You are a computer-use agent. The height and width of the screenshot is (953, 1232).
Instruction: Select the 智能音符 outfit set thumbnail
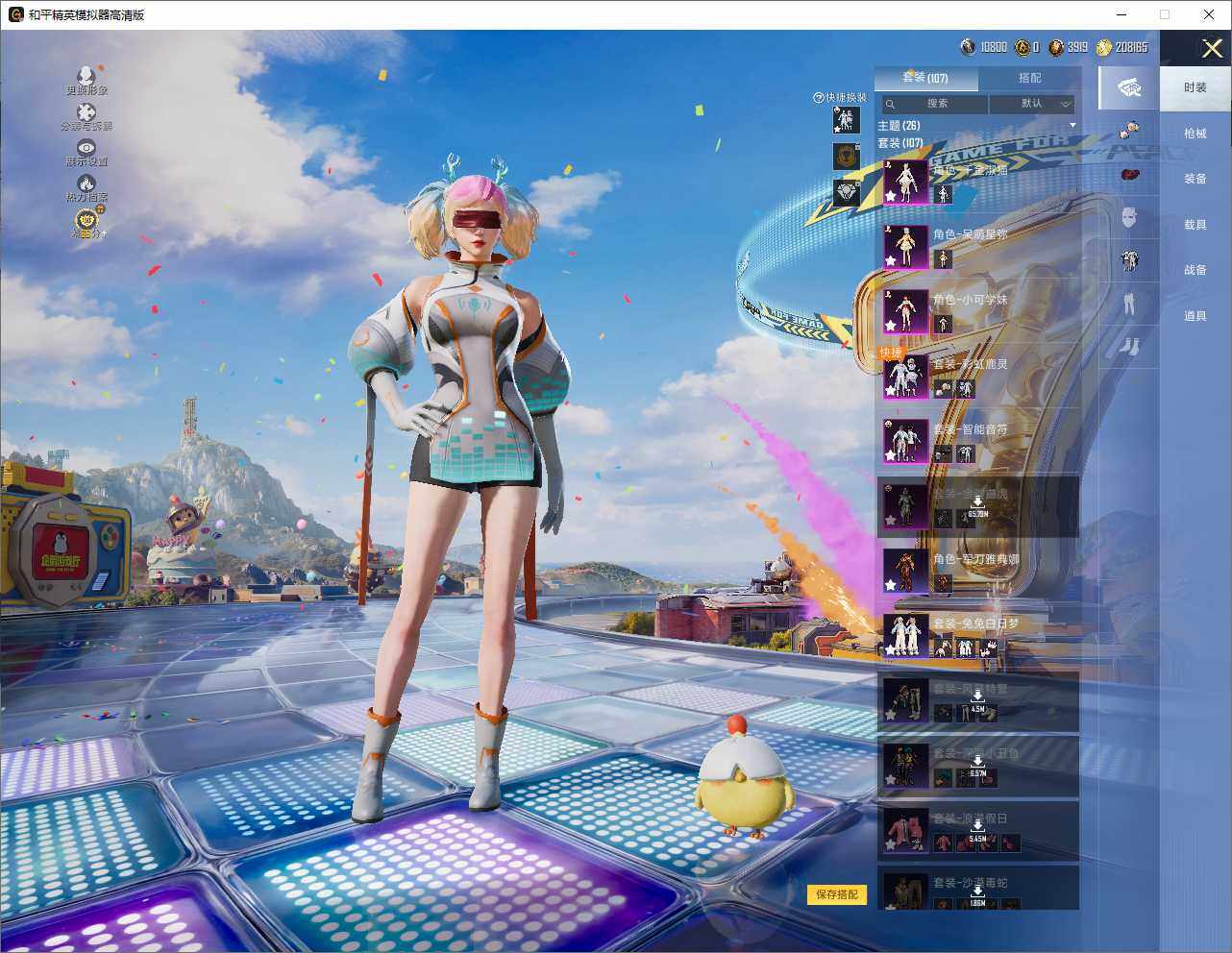905,441
